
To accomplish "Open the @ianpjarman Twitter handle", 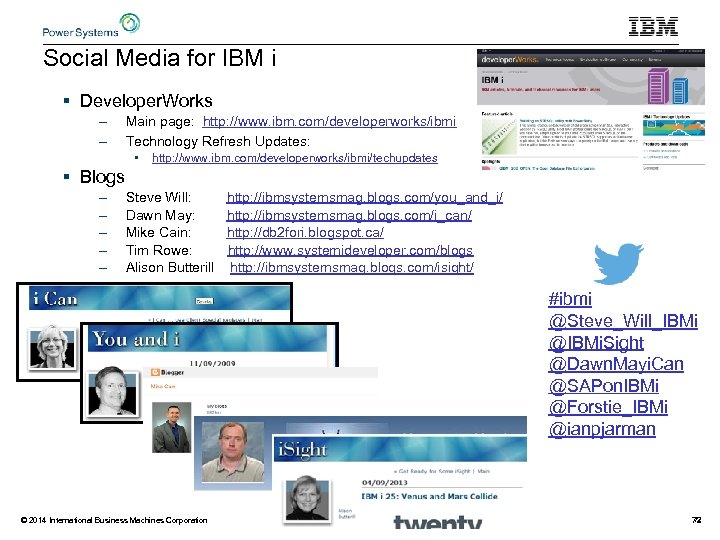I will click(x=602, y=429).
